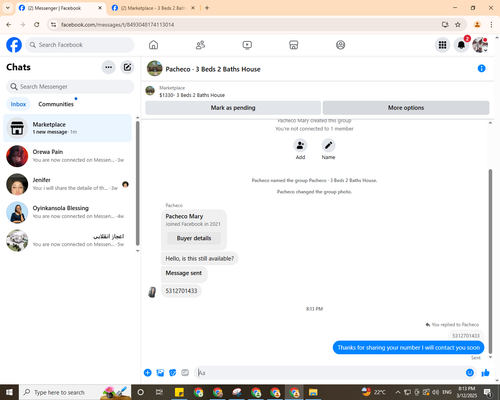
Task: Click More options button
Action: click(406, 108)
